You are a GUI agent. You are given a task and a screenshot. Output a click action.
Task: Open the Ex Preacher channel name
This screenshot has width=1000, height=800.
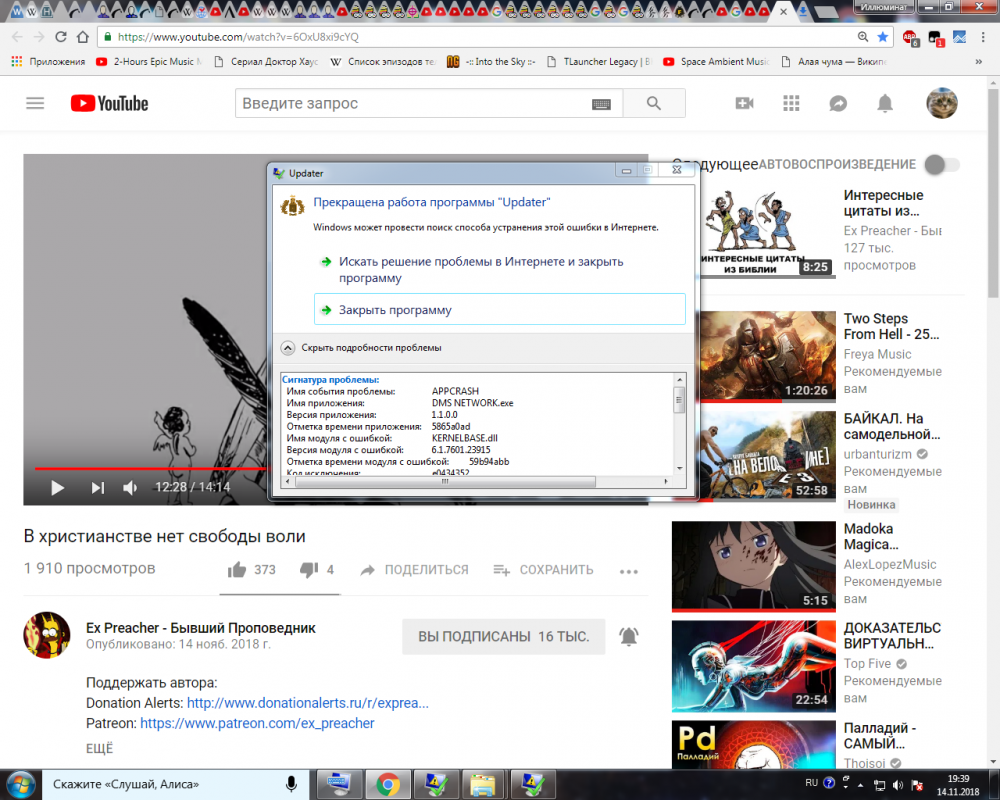click(x=201, y=628)
